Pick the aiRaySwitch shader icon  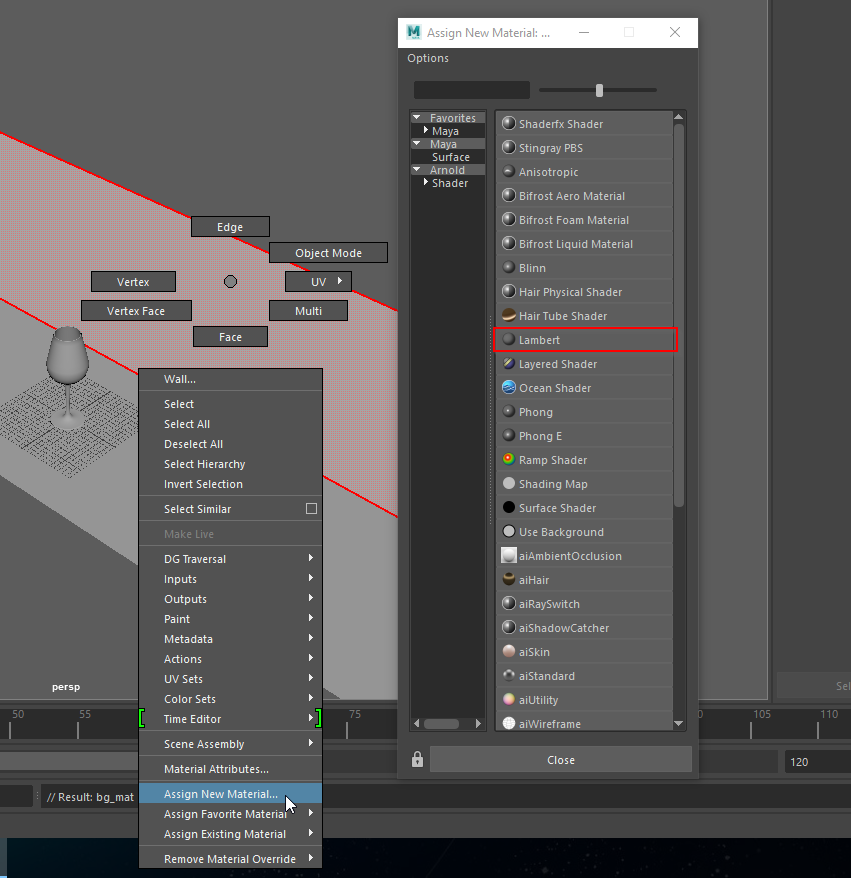click(x=508, y=604)
